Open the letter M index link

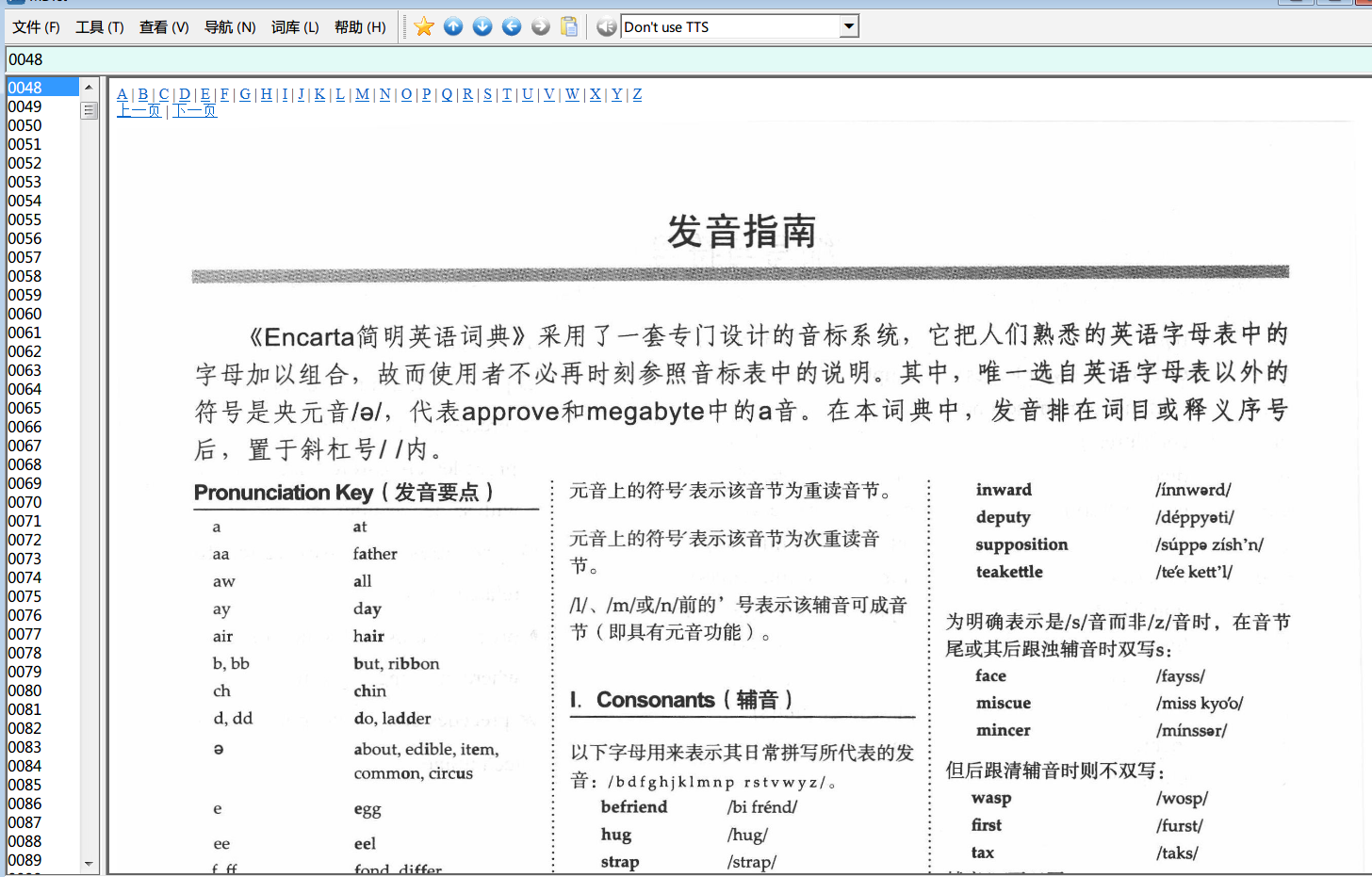coord(362,94)
